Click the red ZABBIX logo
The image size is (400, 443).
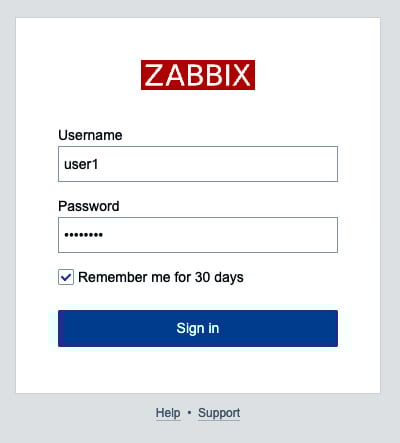pyautogui.click(x=198, y=75)
